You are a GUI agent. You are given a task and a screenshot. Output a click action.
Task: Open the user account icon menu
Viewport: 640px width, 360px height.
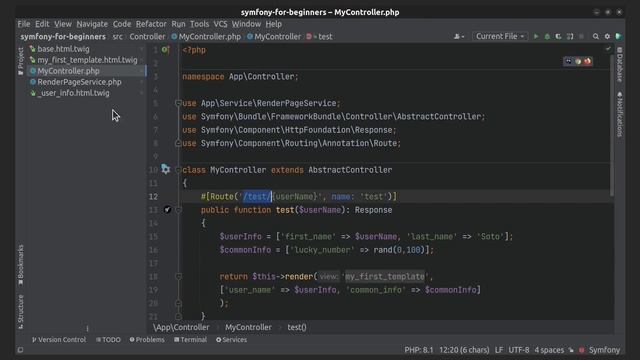click(459, 36)
